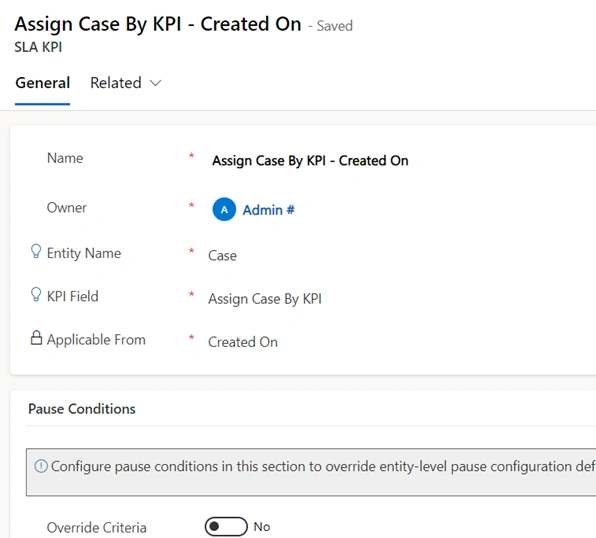Click the Name field value

[310, 160]
